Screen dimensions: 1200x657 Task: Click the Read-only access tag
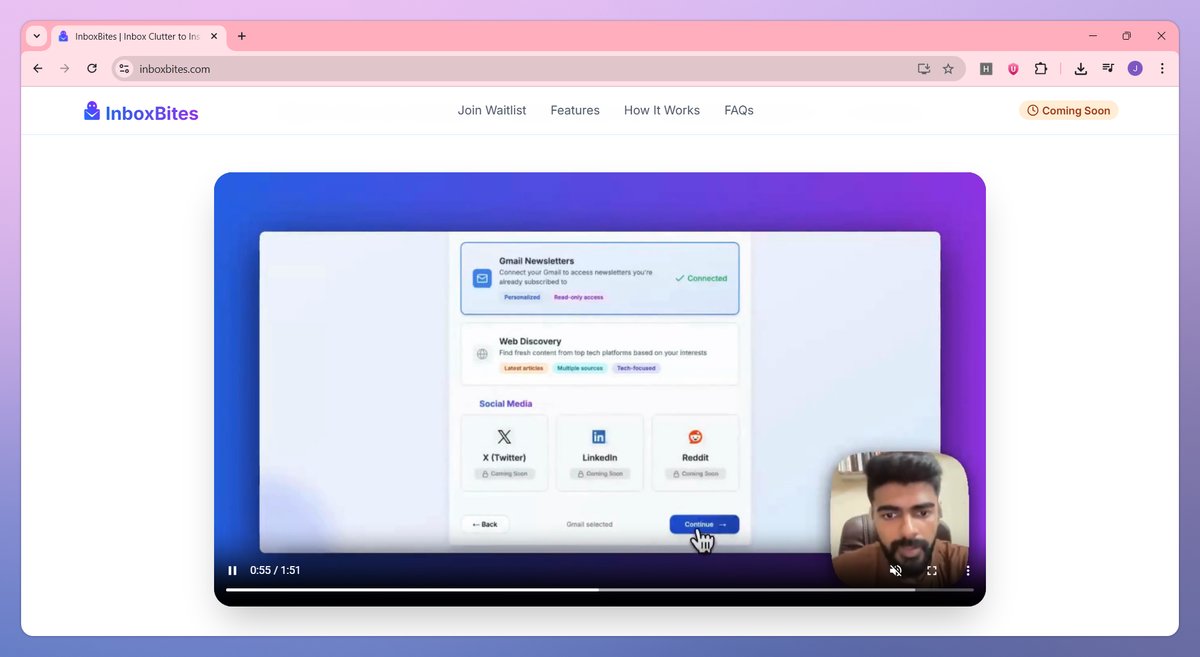[x=579, y=297]
